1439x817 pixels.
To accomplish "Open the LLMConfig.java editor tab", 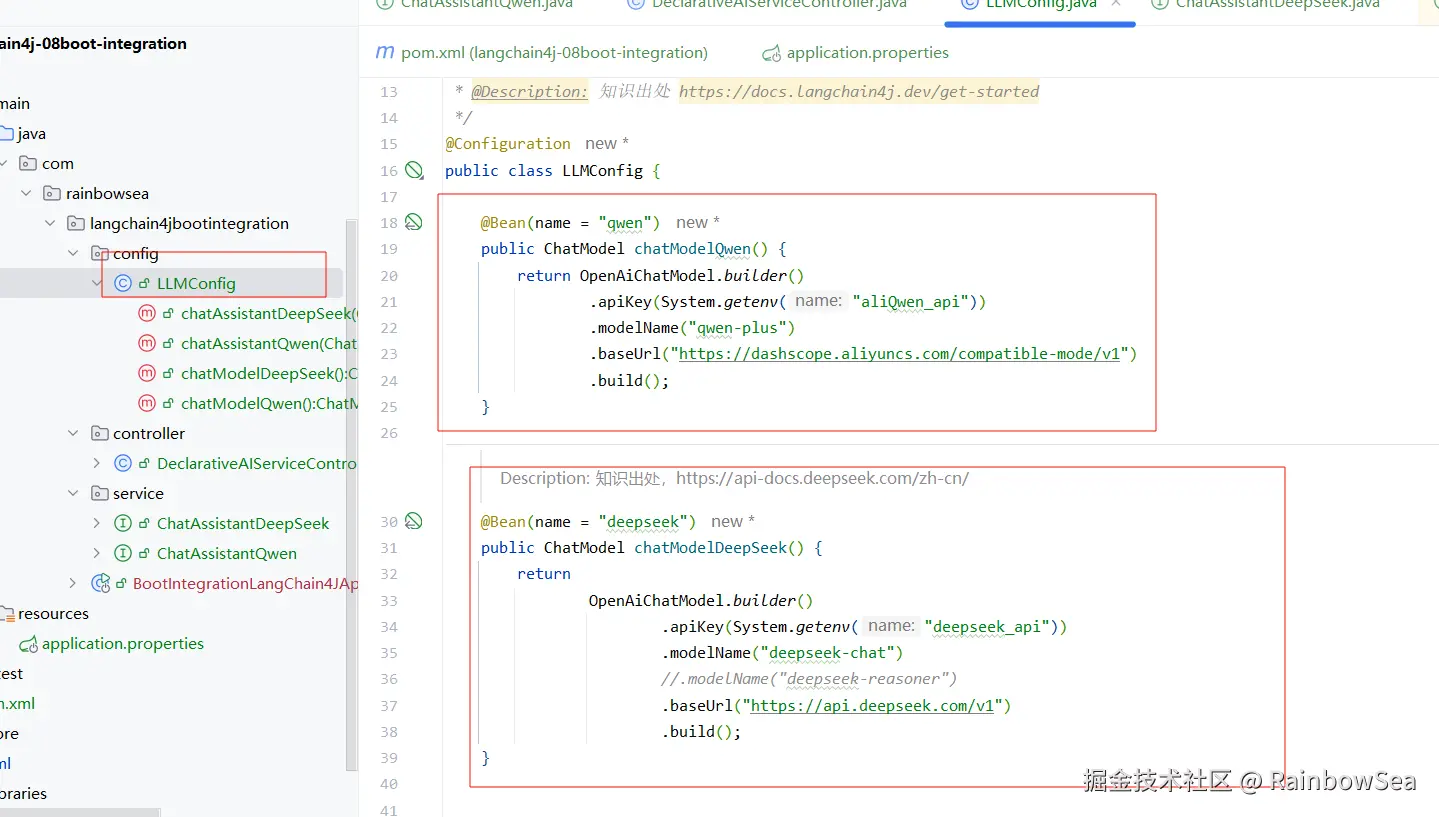I will (x=1040, y=4).
